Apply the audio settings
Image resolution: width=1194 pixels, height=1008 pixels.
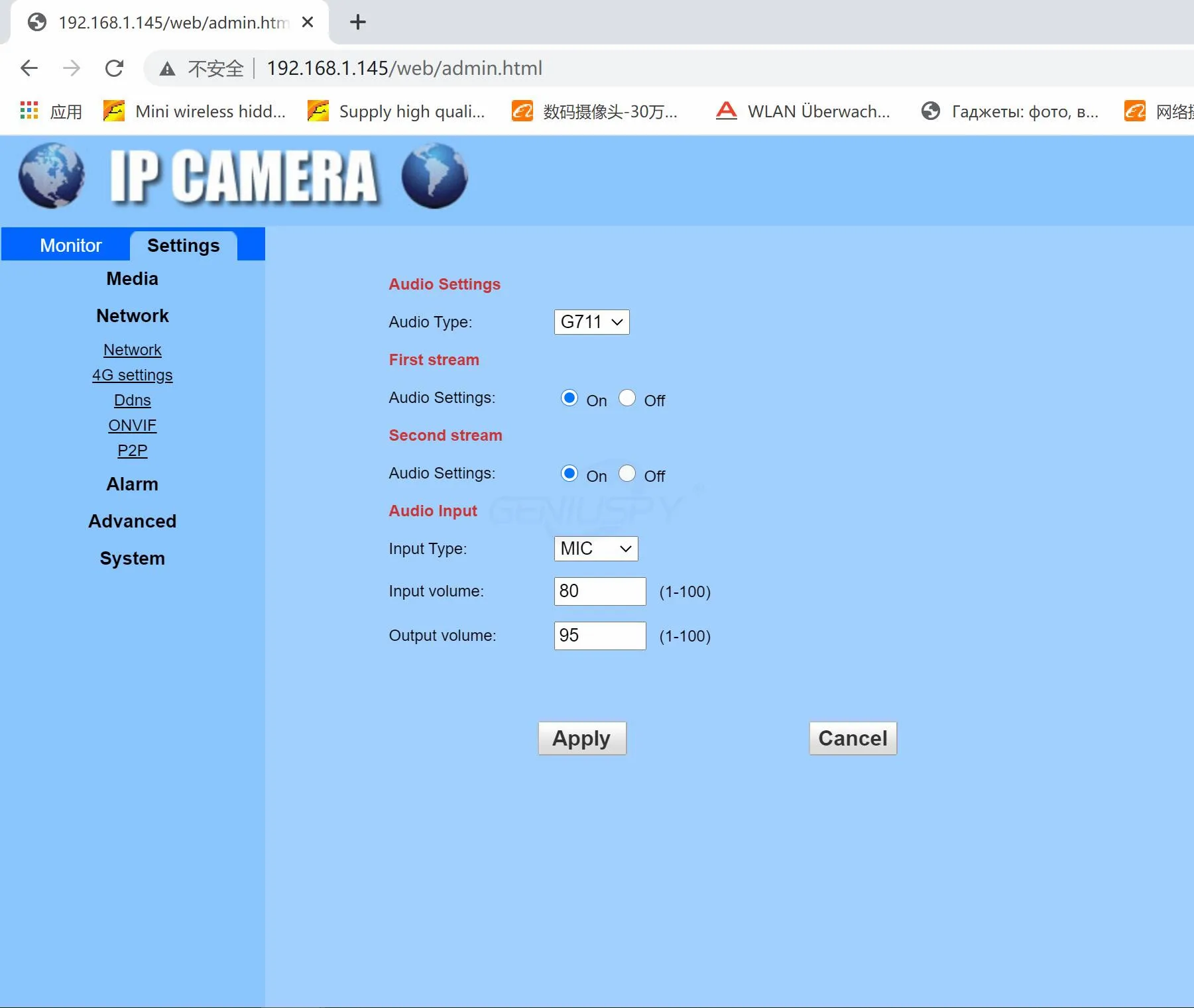(x=581, y=738)
